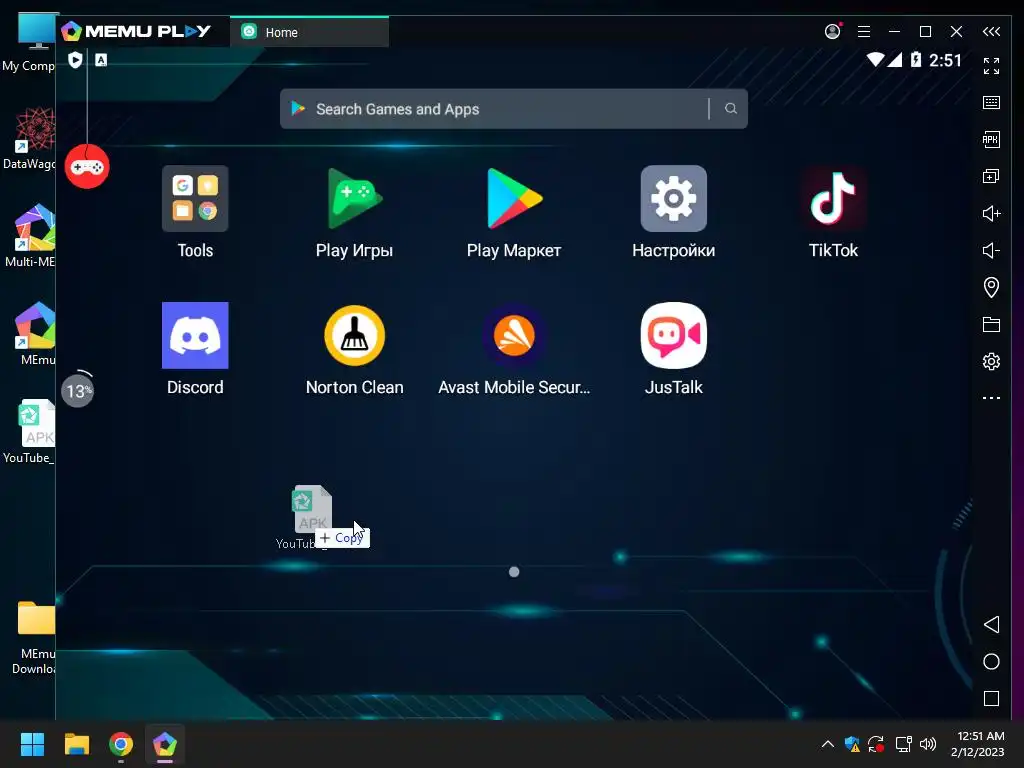1024x768 pixels.
Task: Select DataWagon desktop shortcut
Action: pos(29,138)
